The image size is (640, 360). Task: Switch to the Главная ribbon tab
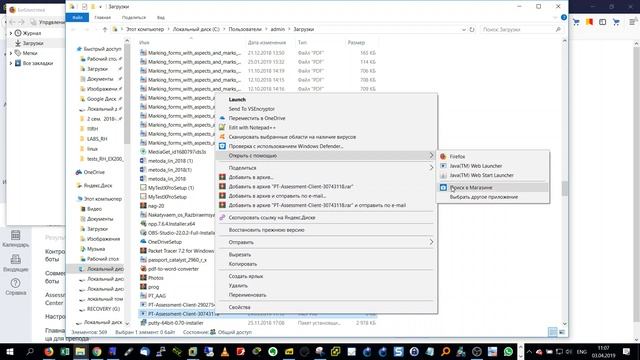coord(102,18)
